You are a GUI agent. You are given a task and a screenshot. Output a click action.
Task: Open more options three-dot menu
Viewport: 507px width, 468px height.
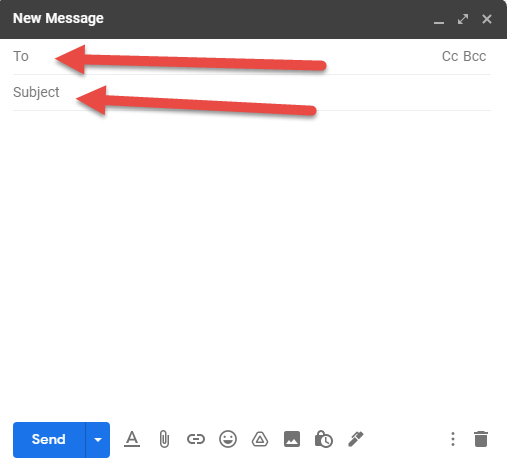453,439
